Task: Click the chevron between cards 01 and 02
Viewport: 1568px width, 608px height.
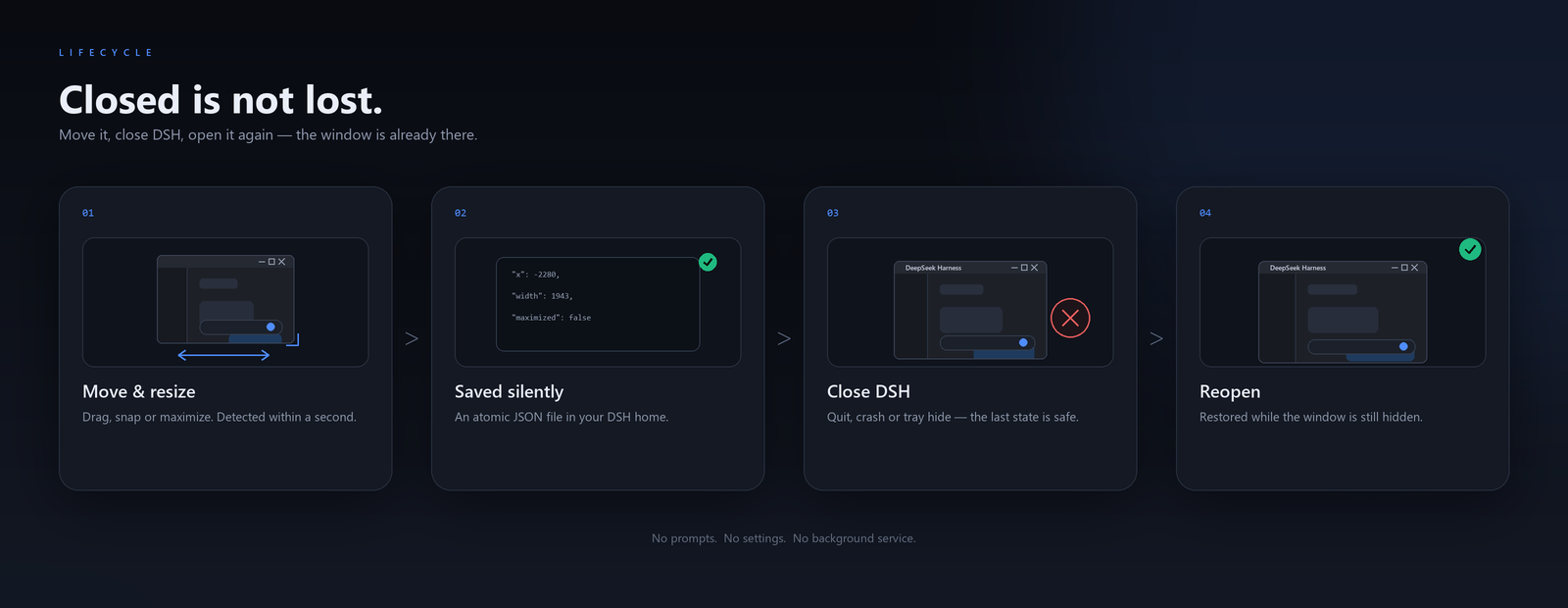Action: (412, 338)
